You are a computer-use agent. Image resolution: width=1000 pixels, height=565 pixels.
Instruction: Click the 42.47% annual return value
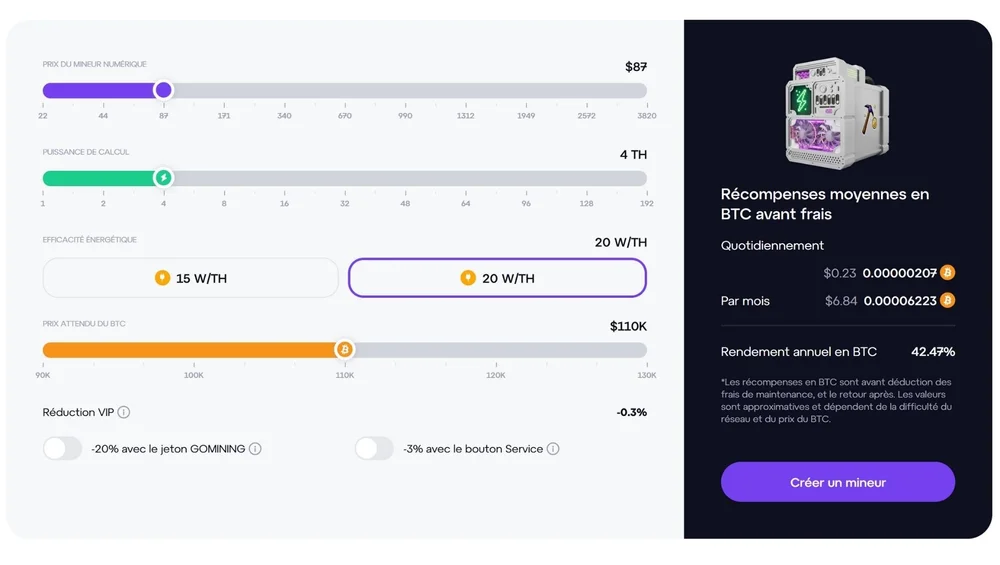(x=933, y=352)
